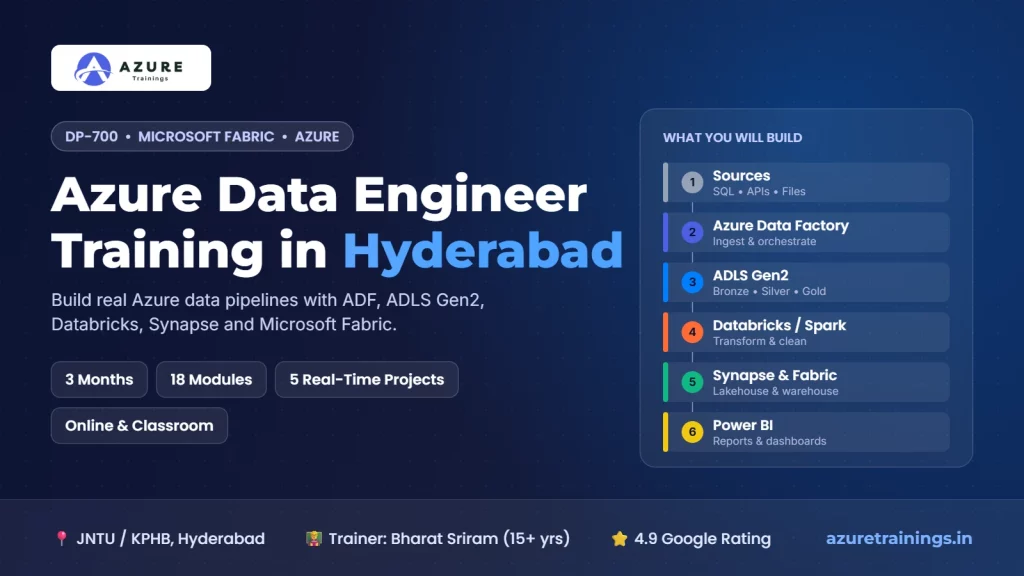Open the azuretrainings.in link
Viewport: 1024px width, 576px height.
pyautogui.click(x=899, y=538)
